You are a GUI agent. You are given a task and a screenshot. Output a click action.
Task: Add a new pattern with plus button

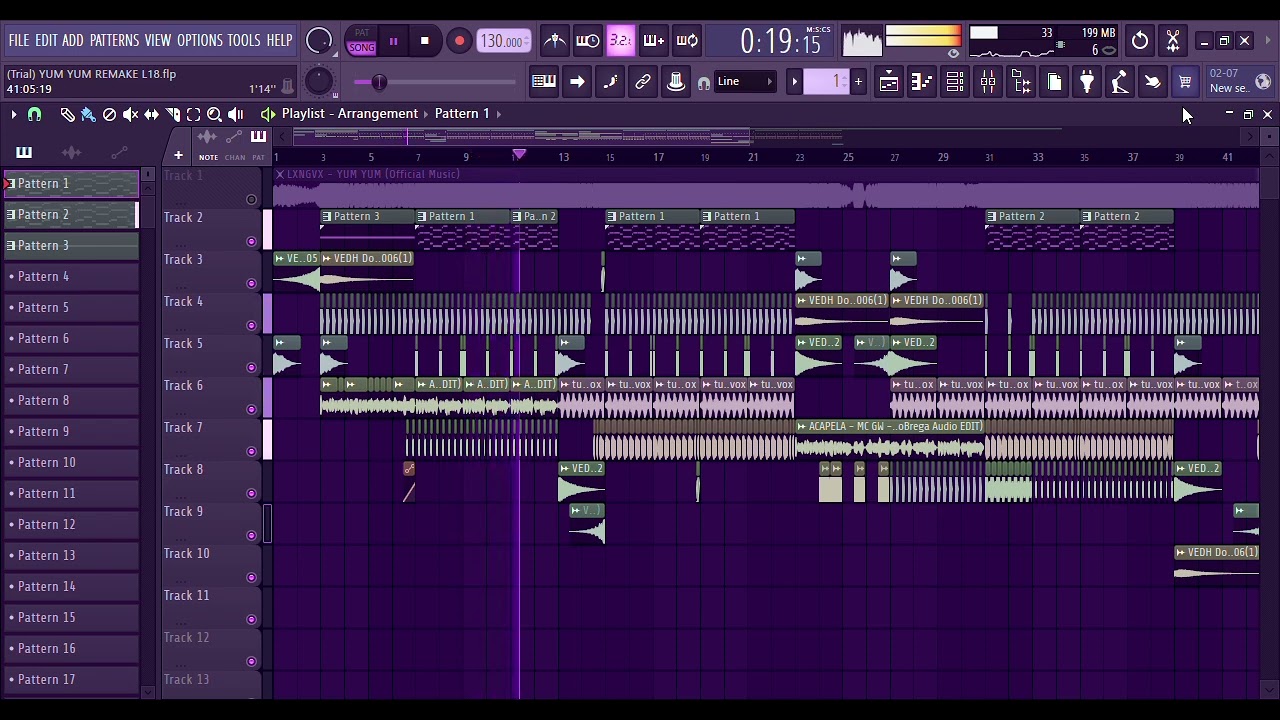(858, 82)
